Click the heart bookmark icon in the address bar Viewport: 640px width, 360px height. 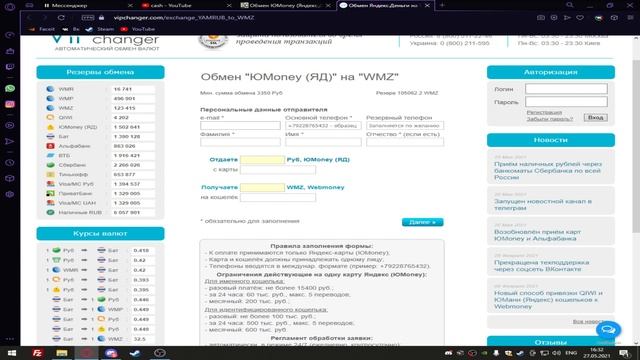(580, 18)
